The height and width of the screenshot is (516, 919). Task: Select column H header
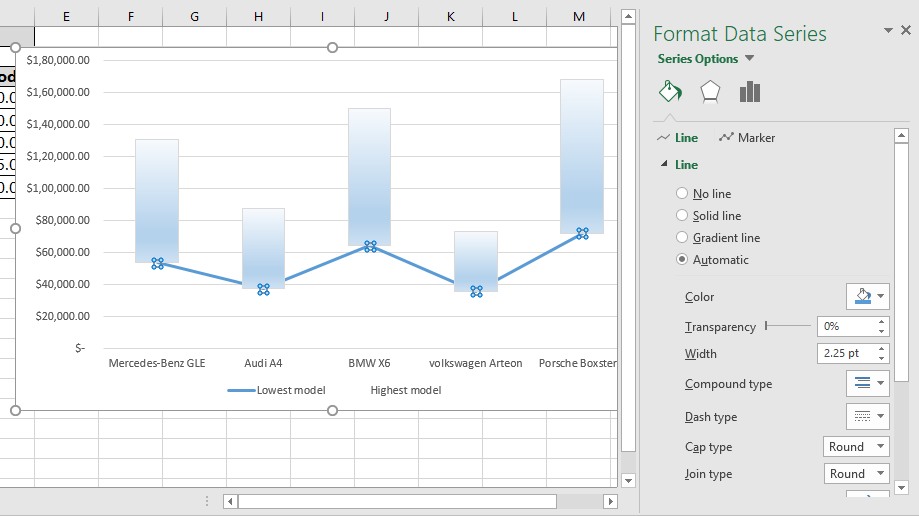(258, 16)
